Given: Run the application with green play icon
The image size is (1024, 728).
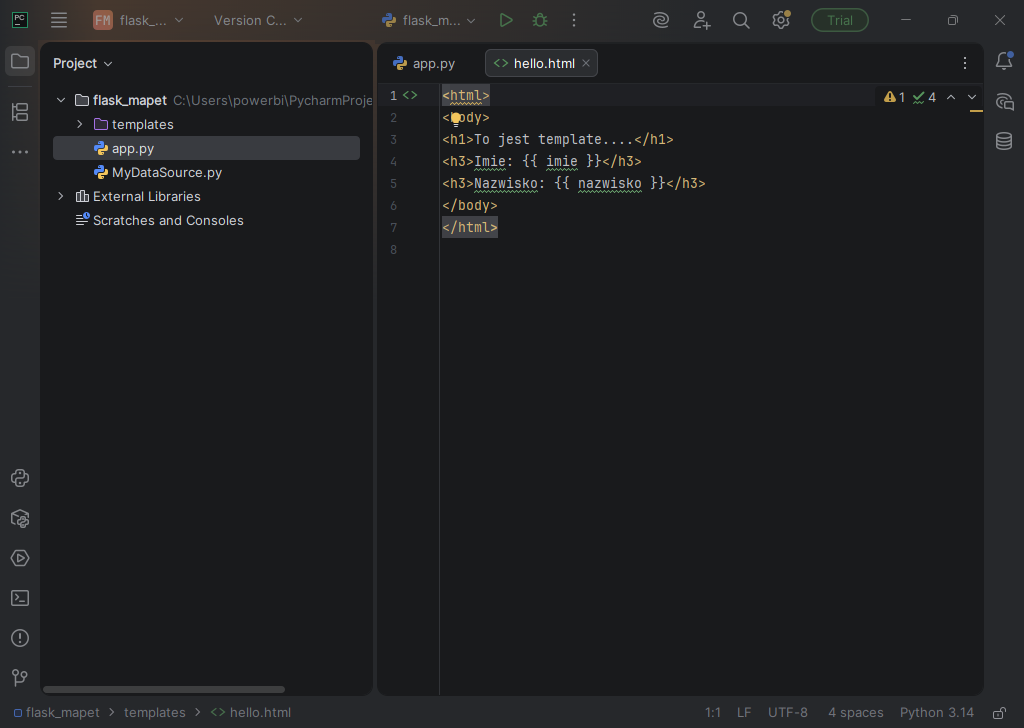Looking at the screenshot, I should coord(505,20).
